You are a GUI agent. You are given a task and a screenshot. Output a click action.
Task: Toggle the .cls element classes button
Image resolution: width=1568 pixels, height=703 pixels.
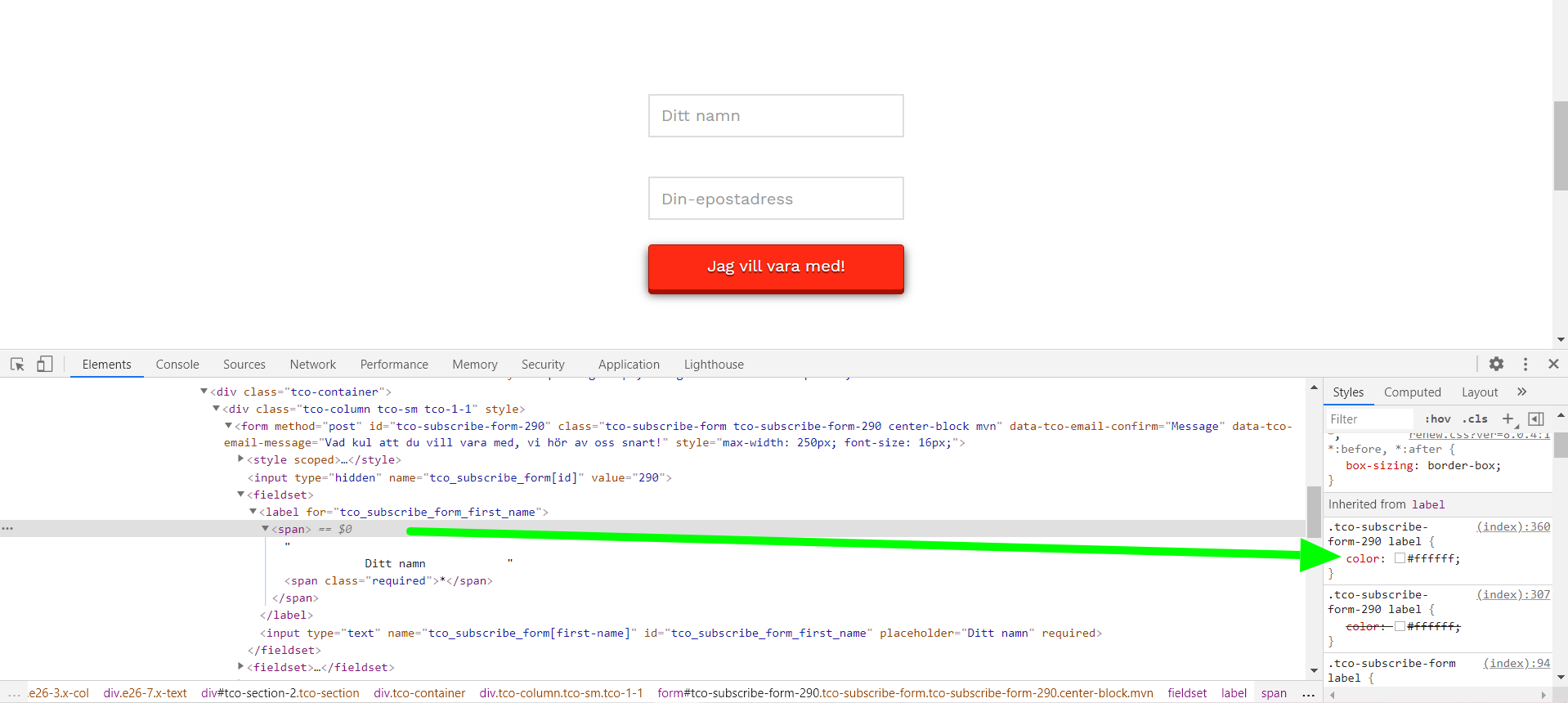point(1475,419)
